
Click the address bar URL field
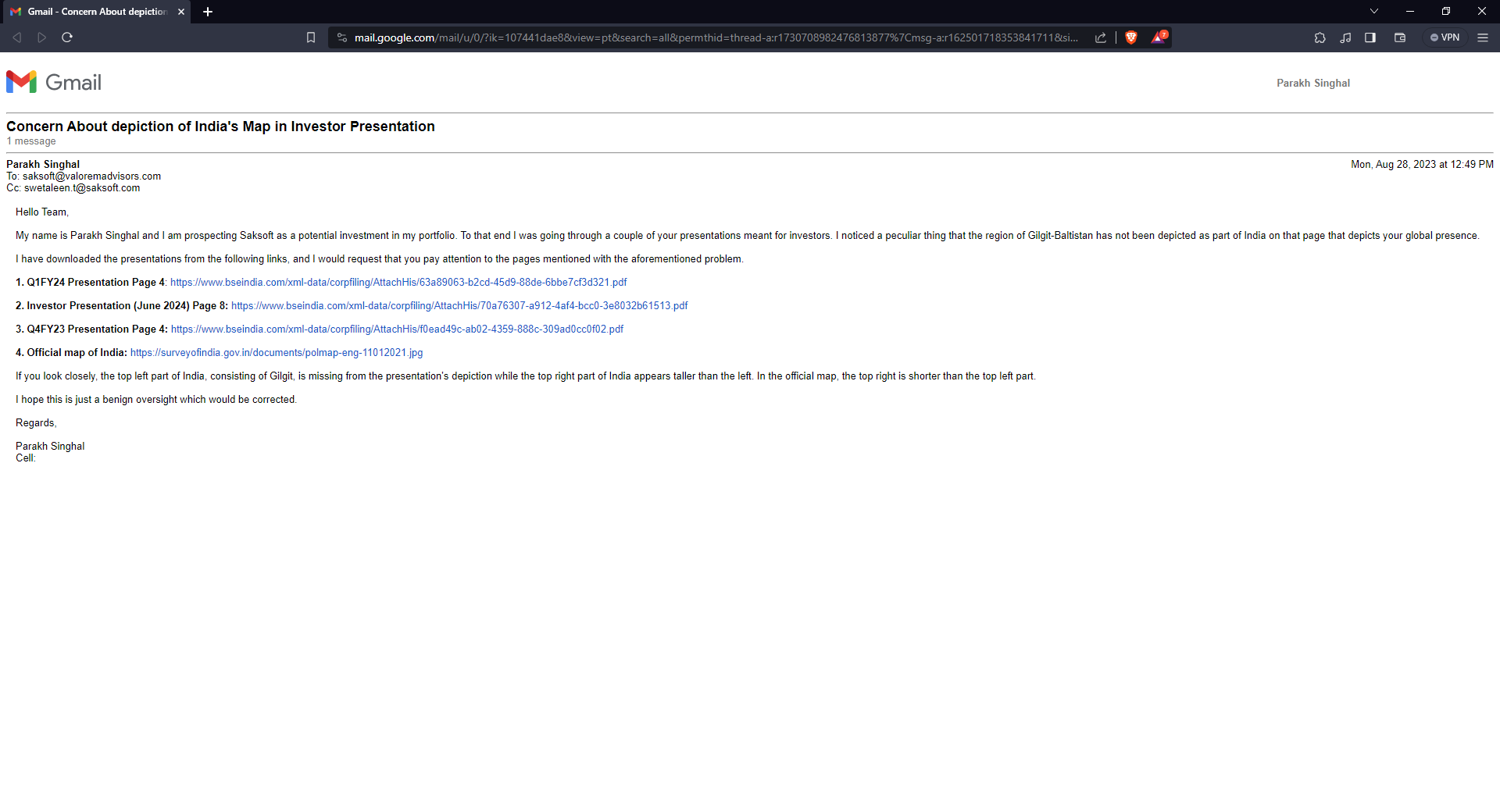[716, 37]
